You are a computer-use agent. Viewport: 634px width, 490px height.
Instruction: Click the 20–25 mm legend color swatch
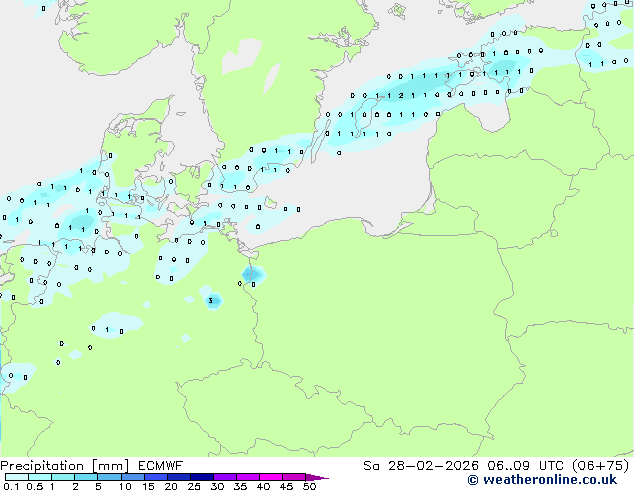[x=179, y=477]
